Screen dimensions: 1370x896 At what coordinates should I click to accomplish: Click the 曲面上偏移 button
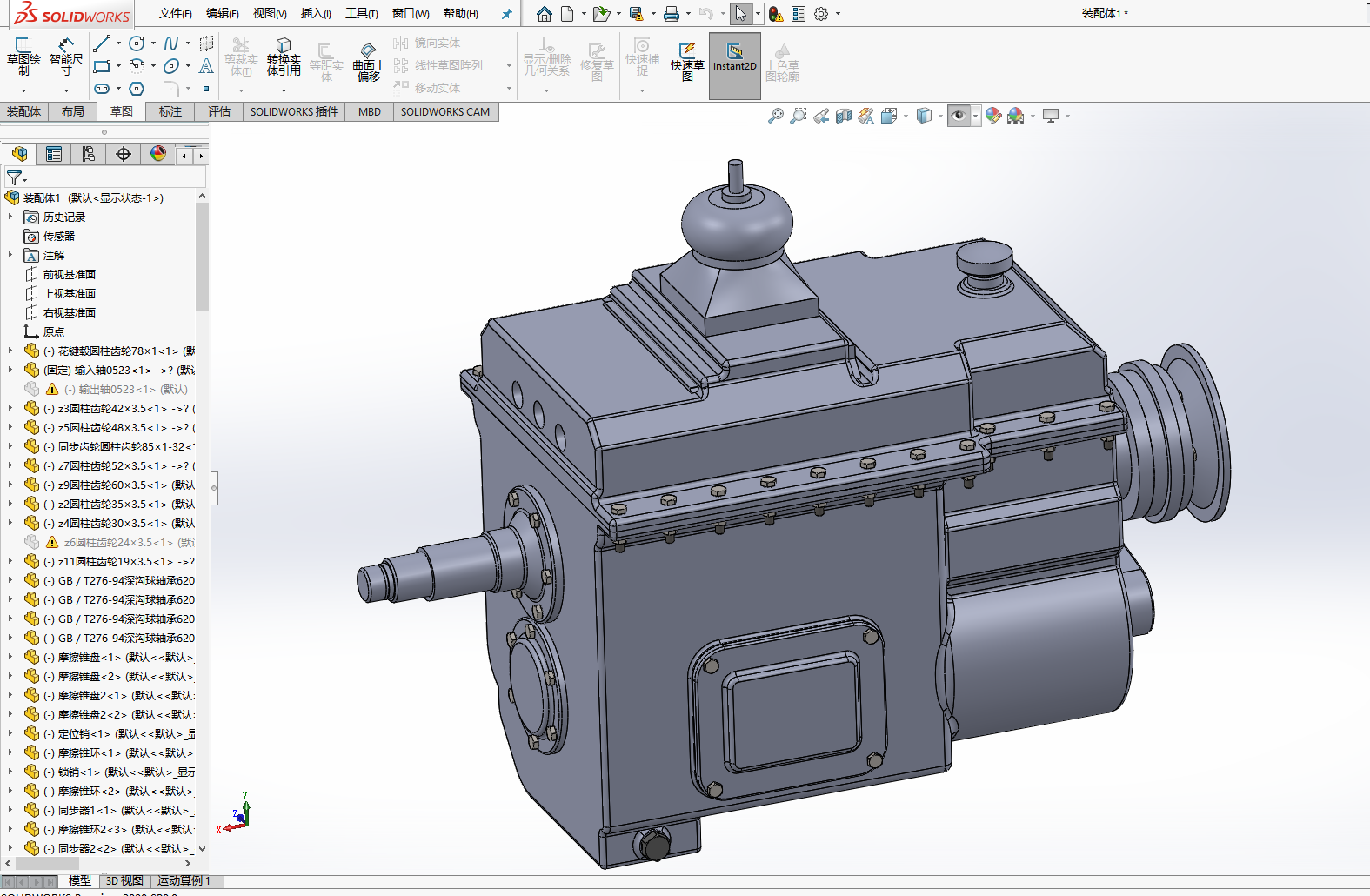pyautogui.click(x=369, y=61)
